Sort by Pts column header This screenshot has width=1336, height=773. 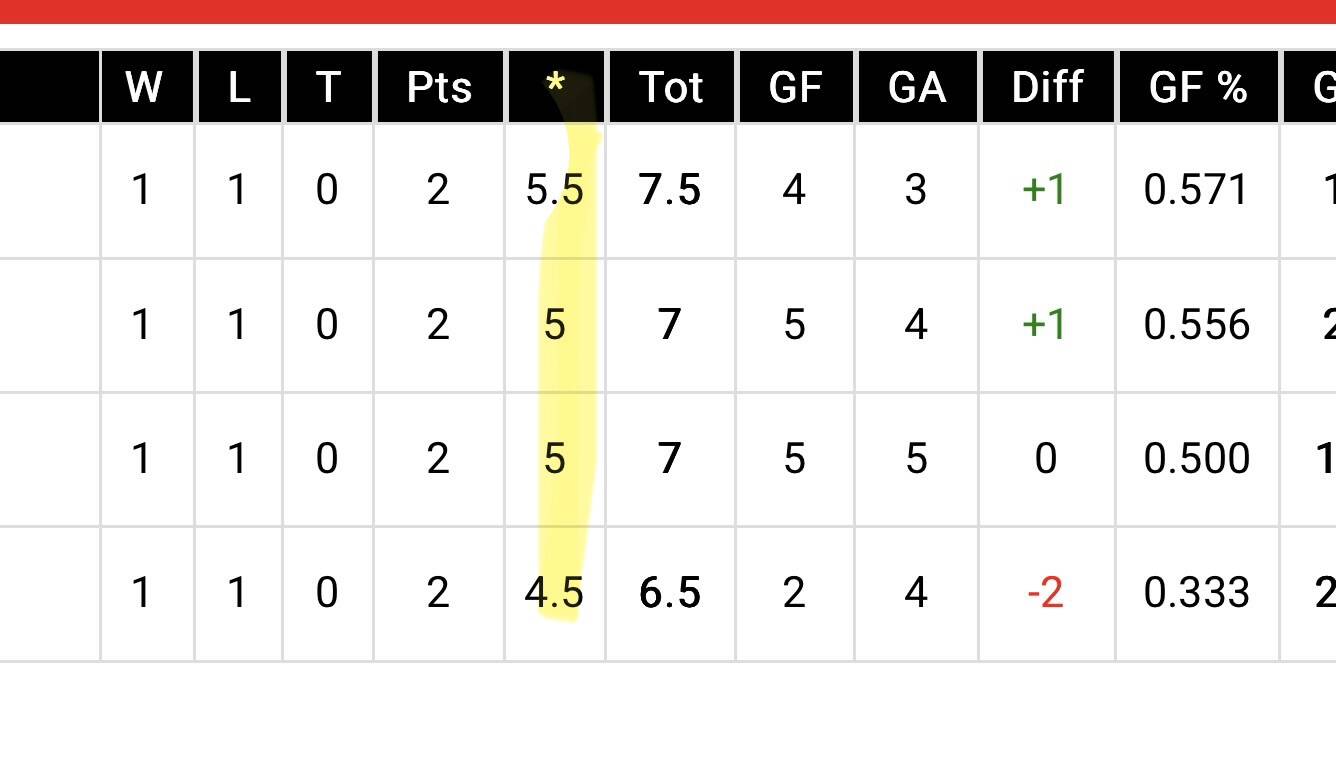[x=439, y=88]
